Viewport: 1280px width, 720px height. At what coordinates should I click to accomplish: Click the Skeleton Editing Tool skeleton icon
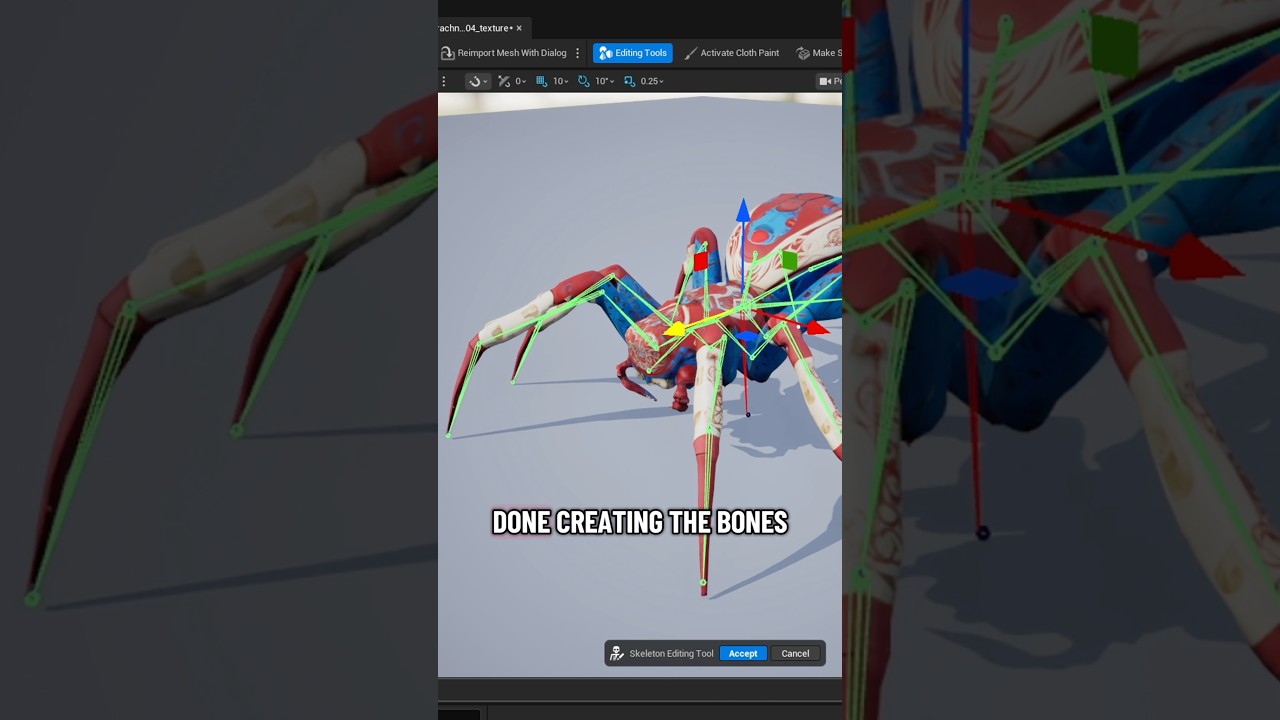point(617,653)
